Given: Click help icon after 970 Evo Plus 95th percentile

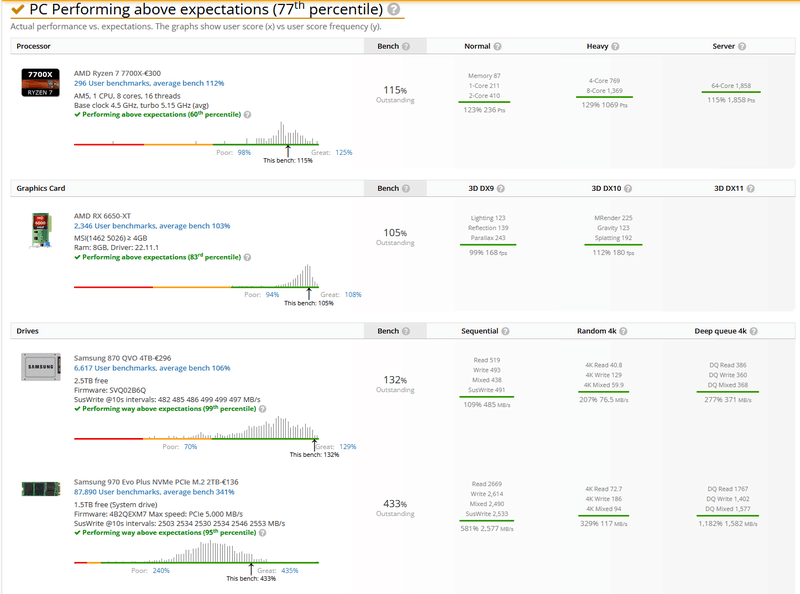Looking at the screenshot, I should (263, 533).
